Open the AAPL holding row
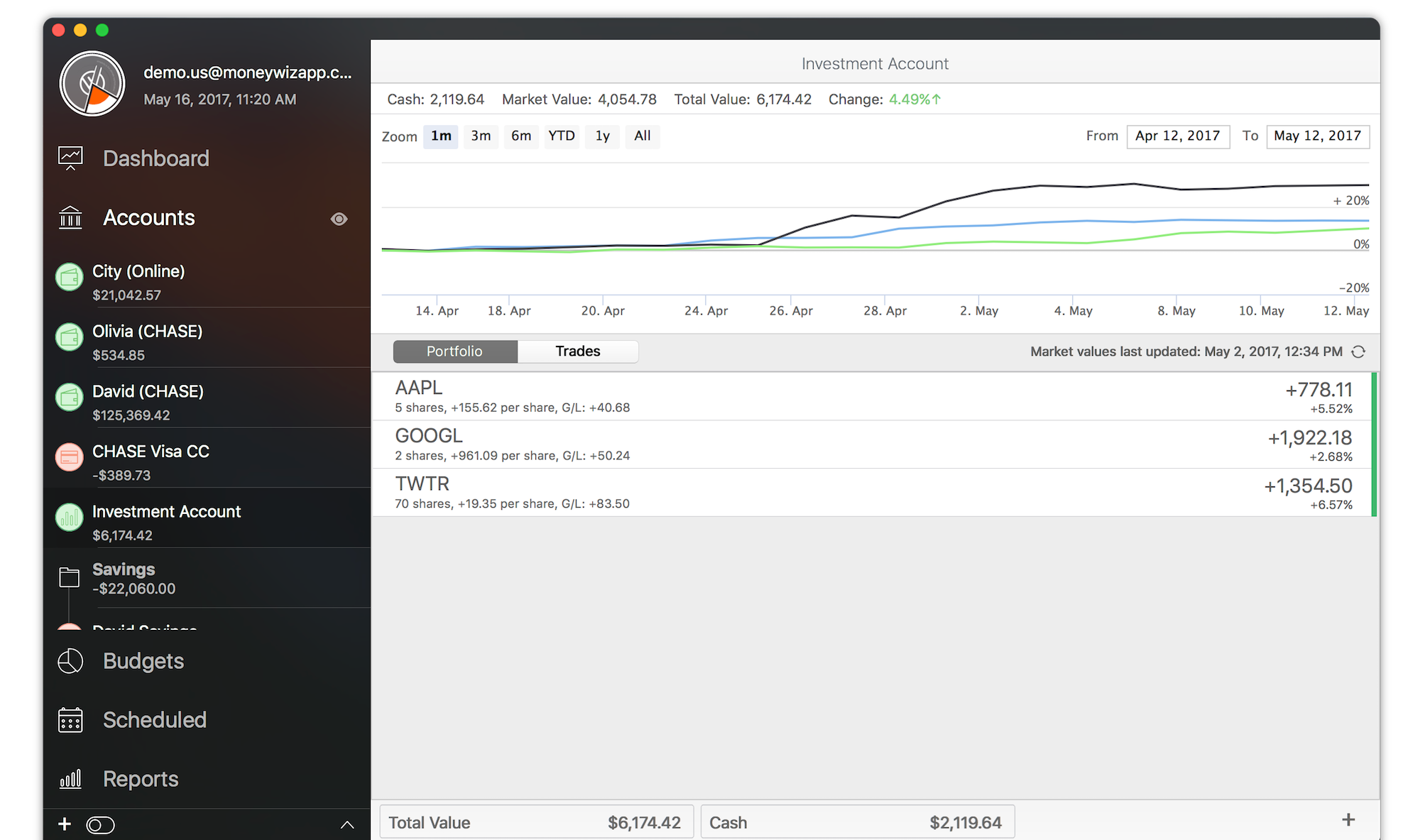The width and height of the screenshot is (1420, 840). click(873, 397)
